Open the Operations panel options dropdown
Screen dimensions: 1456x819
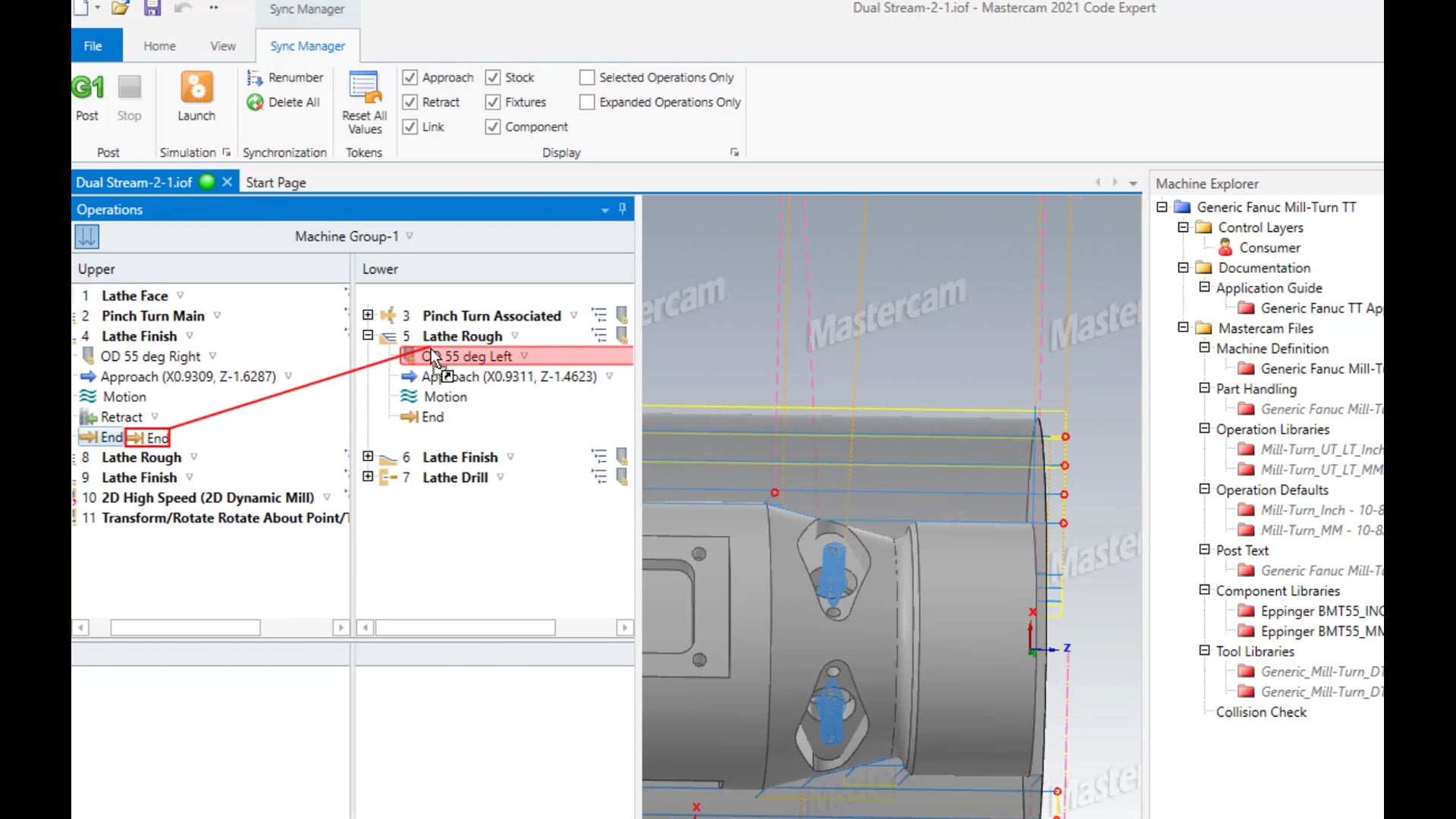605,210
